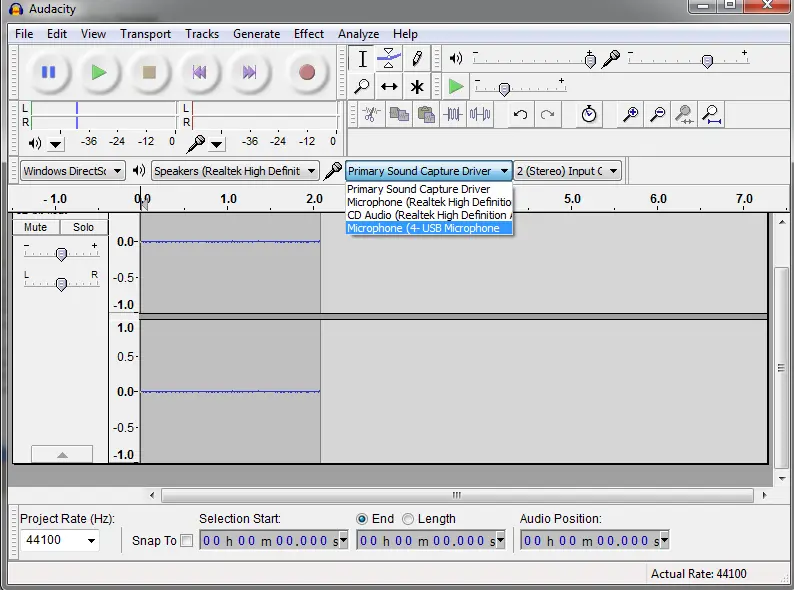Select the Multi-Tool asterisk mode

(417, 87)
